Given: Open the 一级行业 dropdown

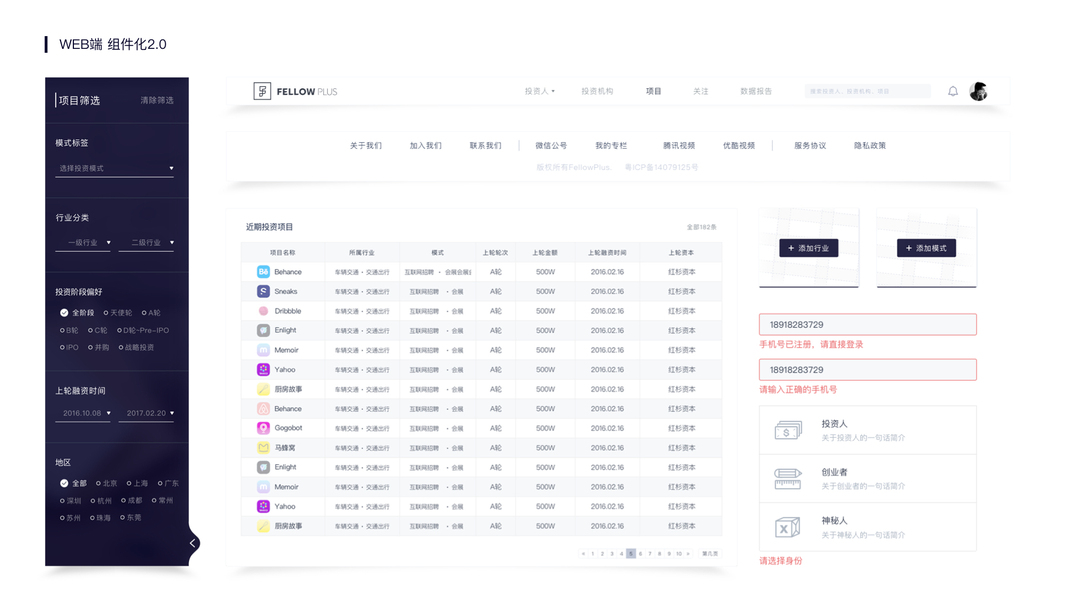Looking at the screenshot, I should (83, 243).
